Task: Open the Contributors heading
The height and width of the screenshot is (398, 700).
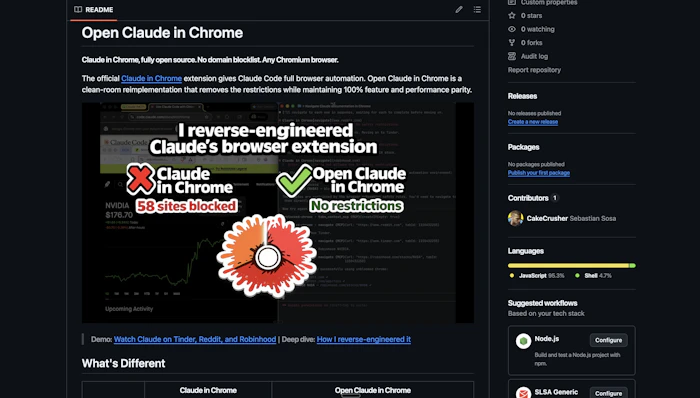Action: tap(528, 198)
